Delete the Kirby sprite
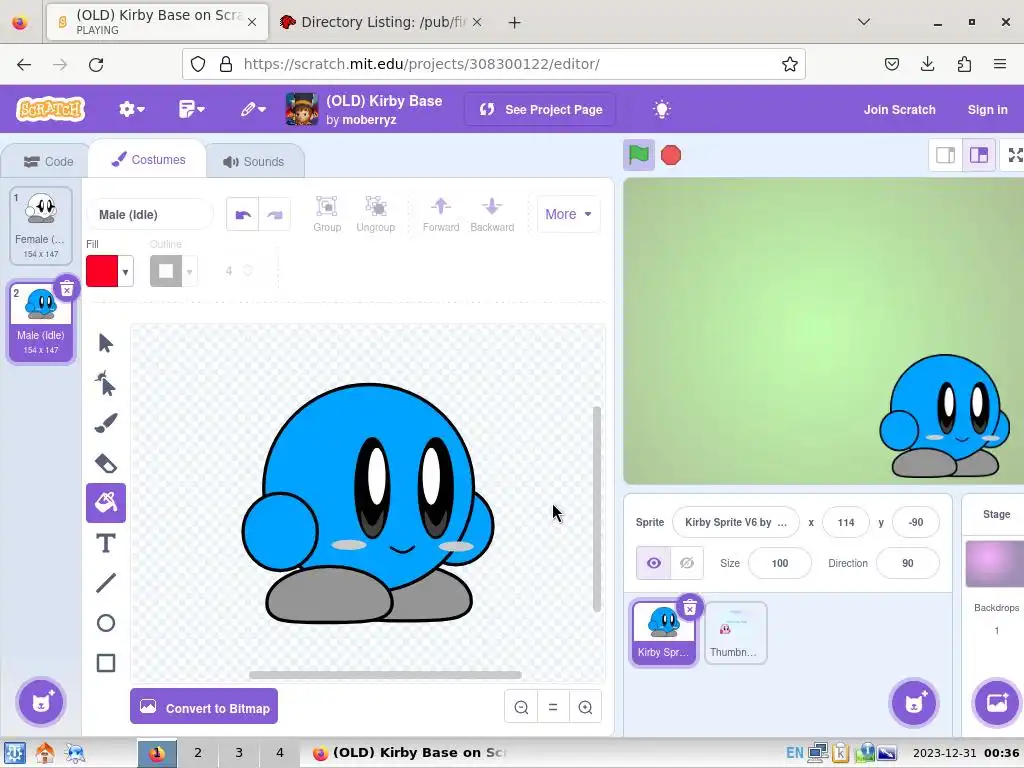 pyautogui.click(x=690, y=609)
